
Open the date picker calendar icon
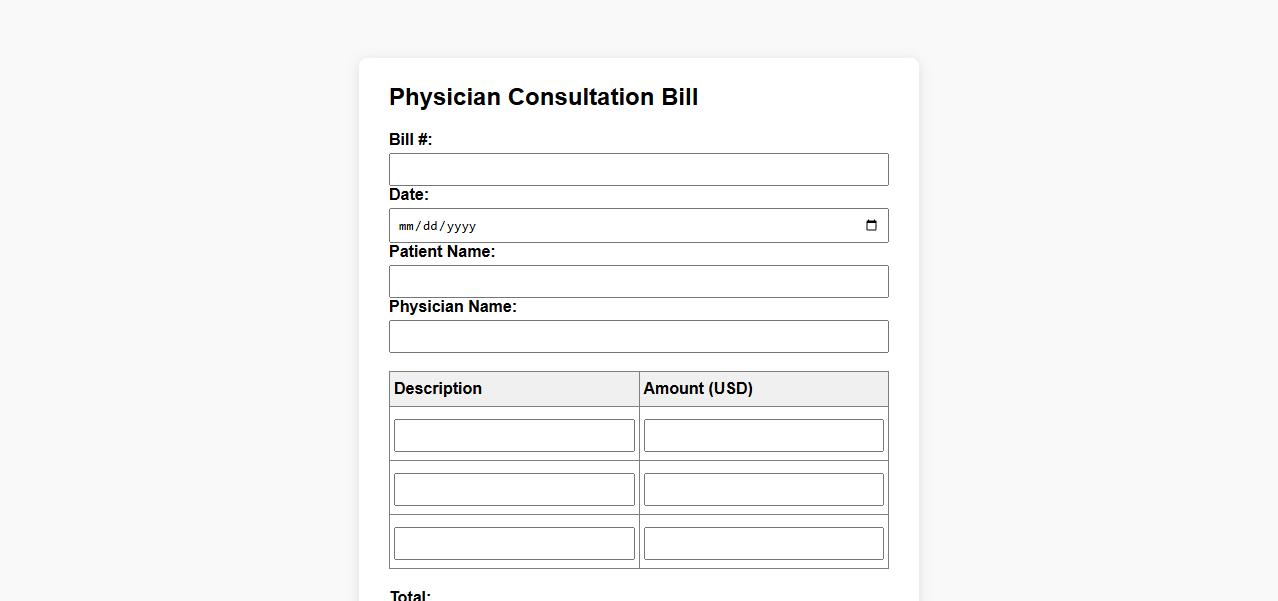[871, 226]
